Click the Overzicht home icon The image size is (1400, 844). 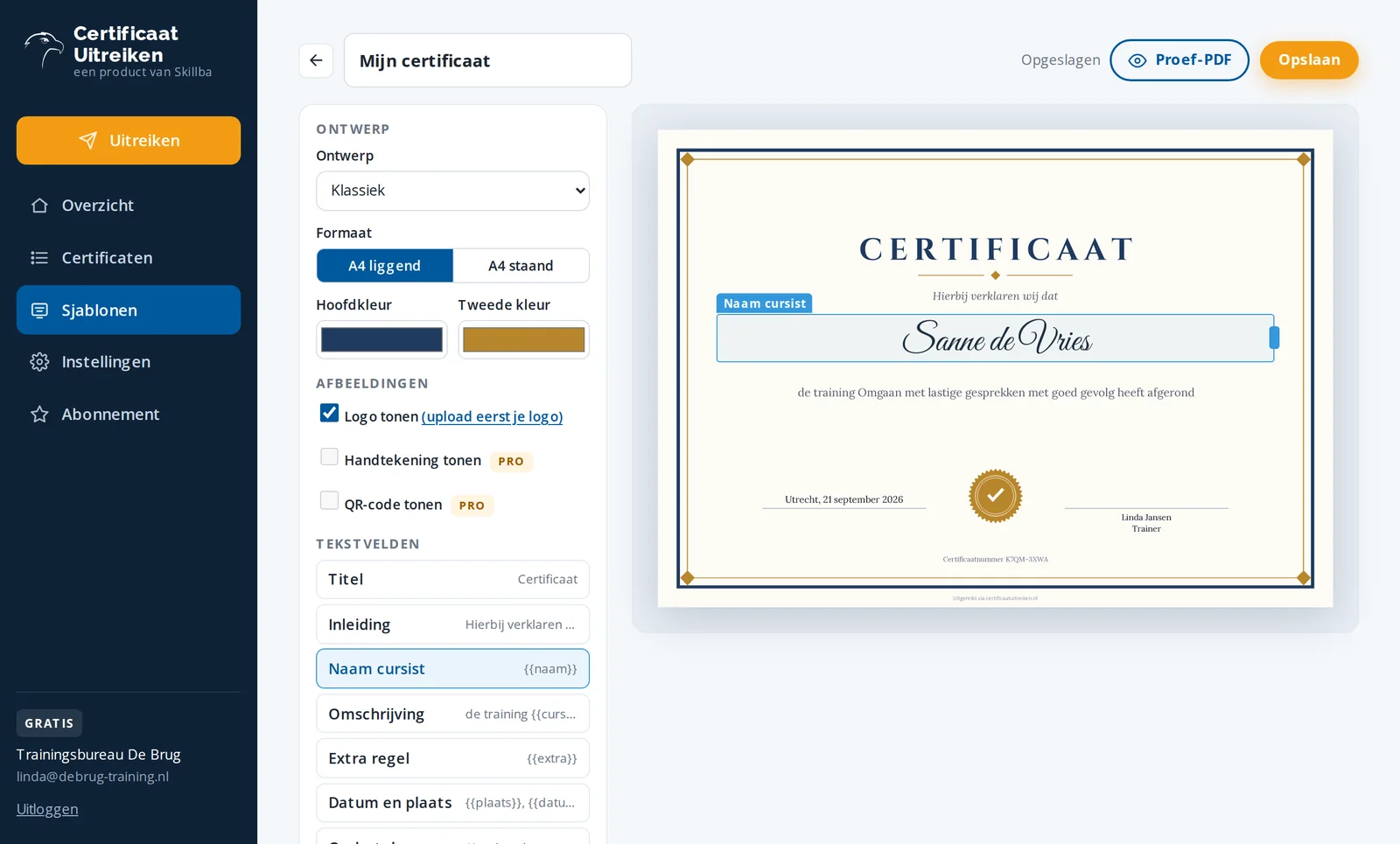[x=39, y=206]
